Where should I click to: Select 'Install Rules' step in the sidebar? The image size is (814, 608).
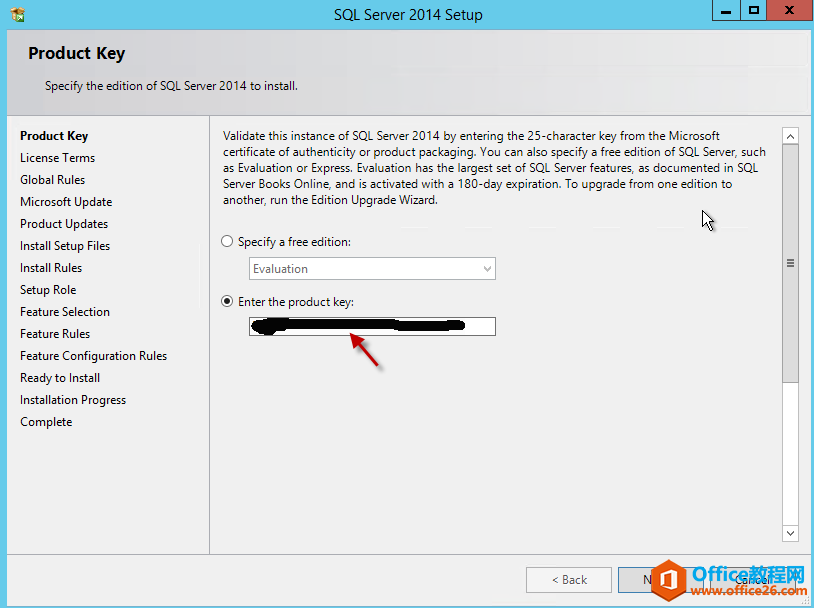coord(51,268)
